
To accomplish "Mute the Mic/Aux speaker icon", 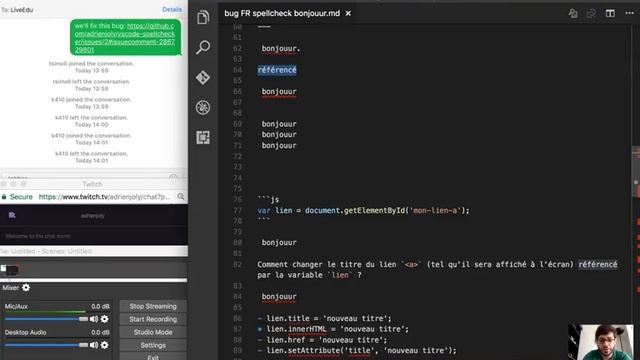I will pos(94,319).
